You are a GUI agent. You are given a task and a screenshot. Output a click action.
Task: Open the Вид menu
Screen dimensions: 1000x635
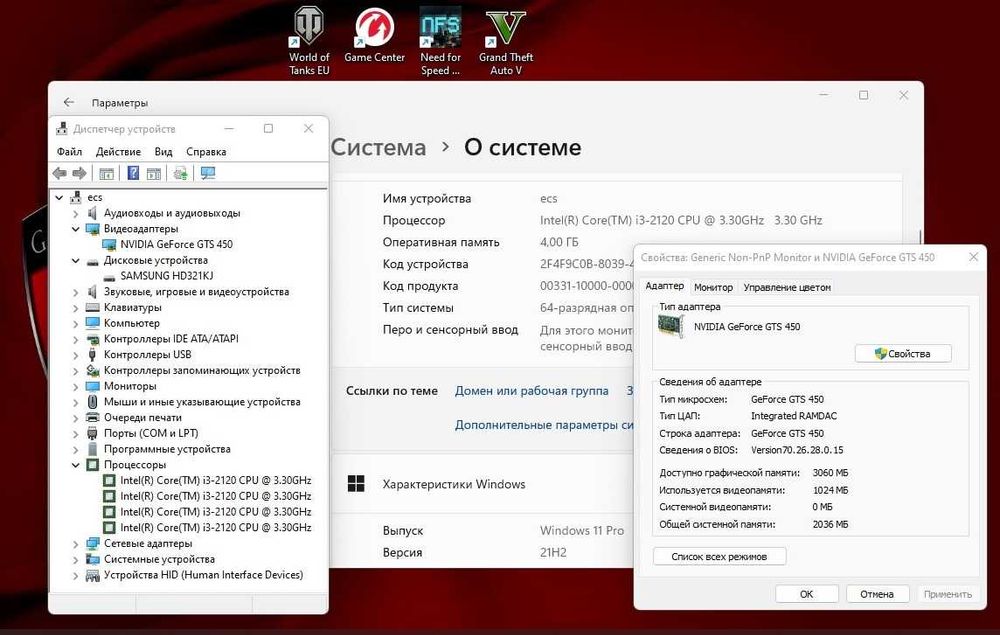tap(163, 152)
